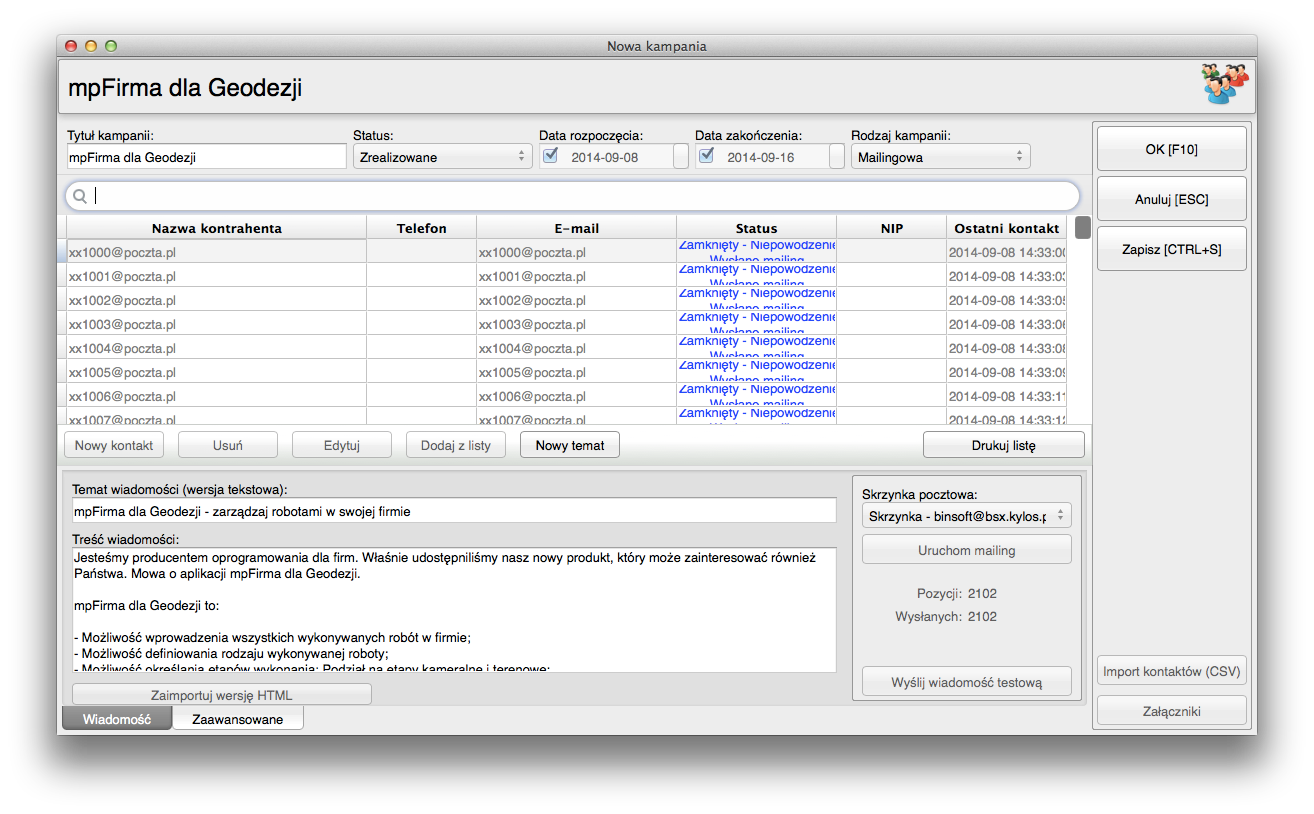Screen dimensions: 1314x814
Task: Open the Skrzynka pocztowa mailbox dropdown
Action: click(966, 516)
